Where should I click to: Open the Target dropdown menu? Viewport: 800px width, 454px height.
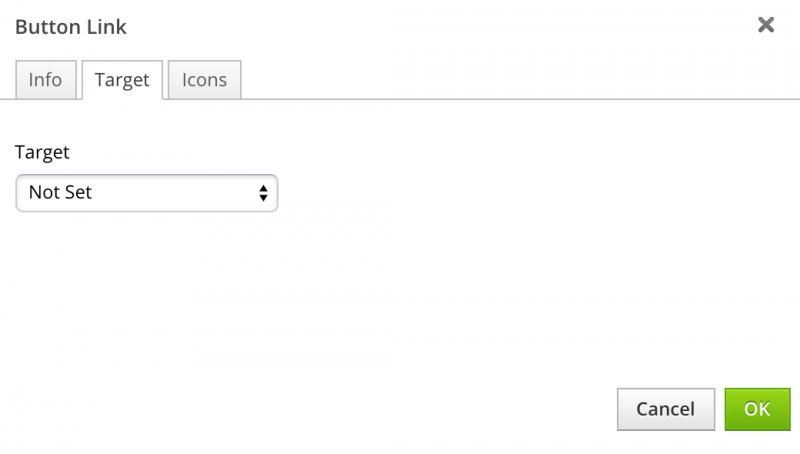click(146, 193)
